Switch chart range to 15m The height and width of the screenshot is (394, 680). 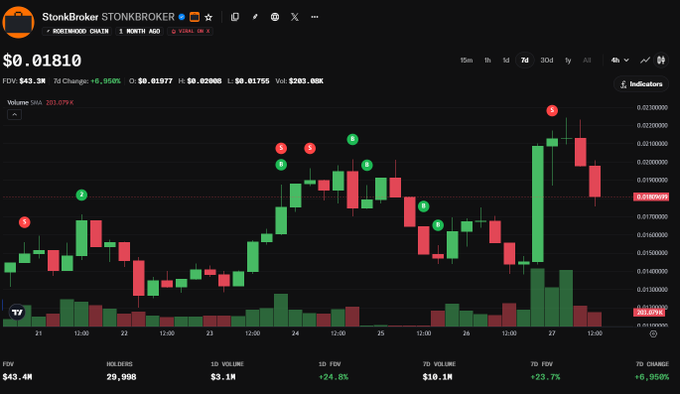[466, 60]
